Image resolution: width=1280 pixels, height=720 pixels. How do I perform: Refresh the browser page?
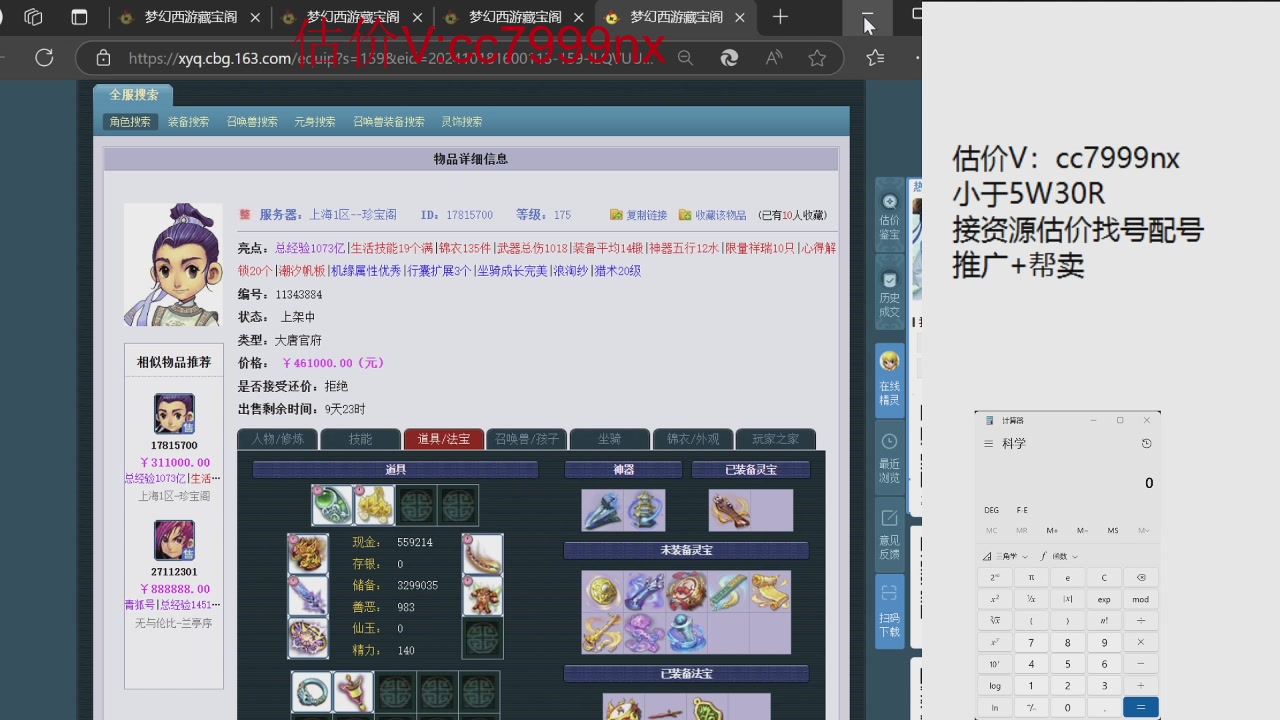[44, 58]
